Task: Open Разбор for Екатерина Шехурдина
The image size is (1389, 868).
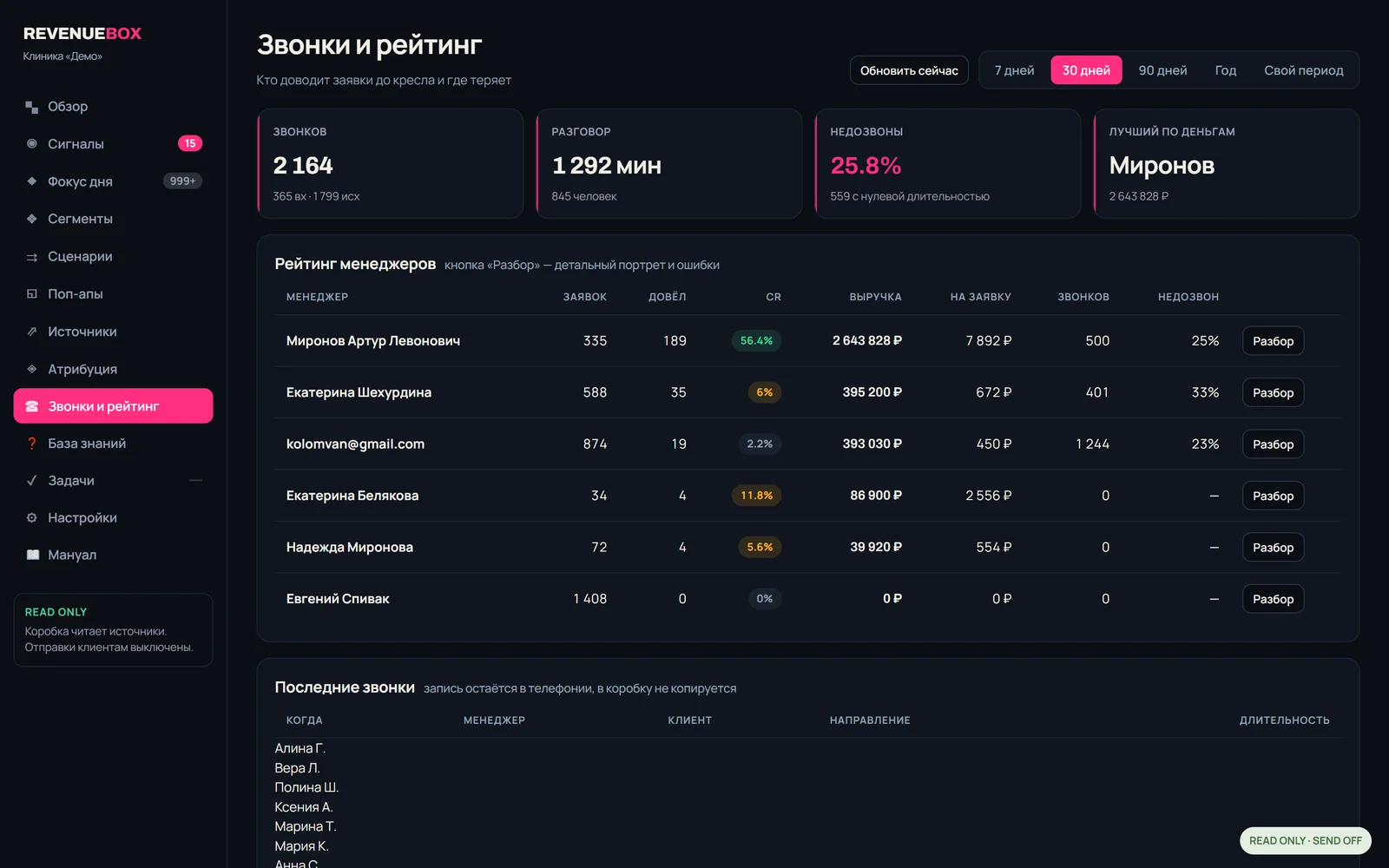Action: [x=1273, y=392]
